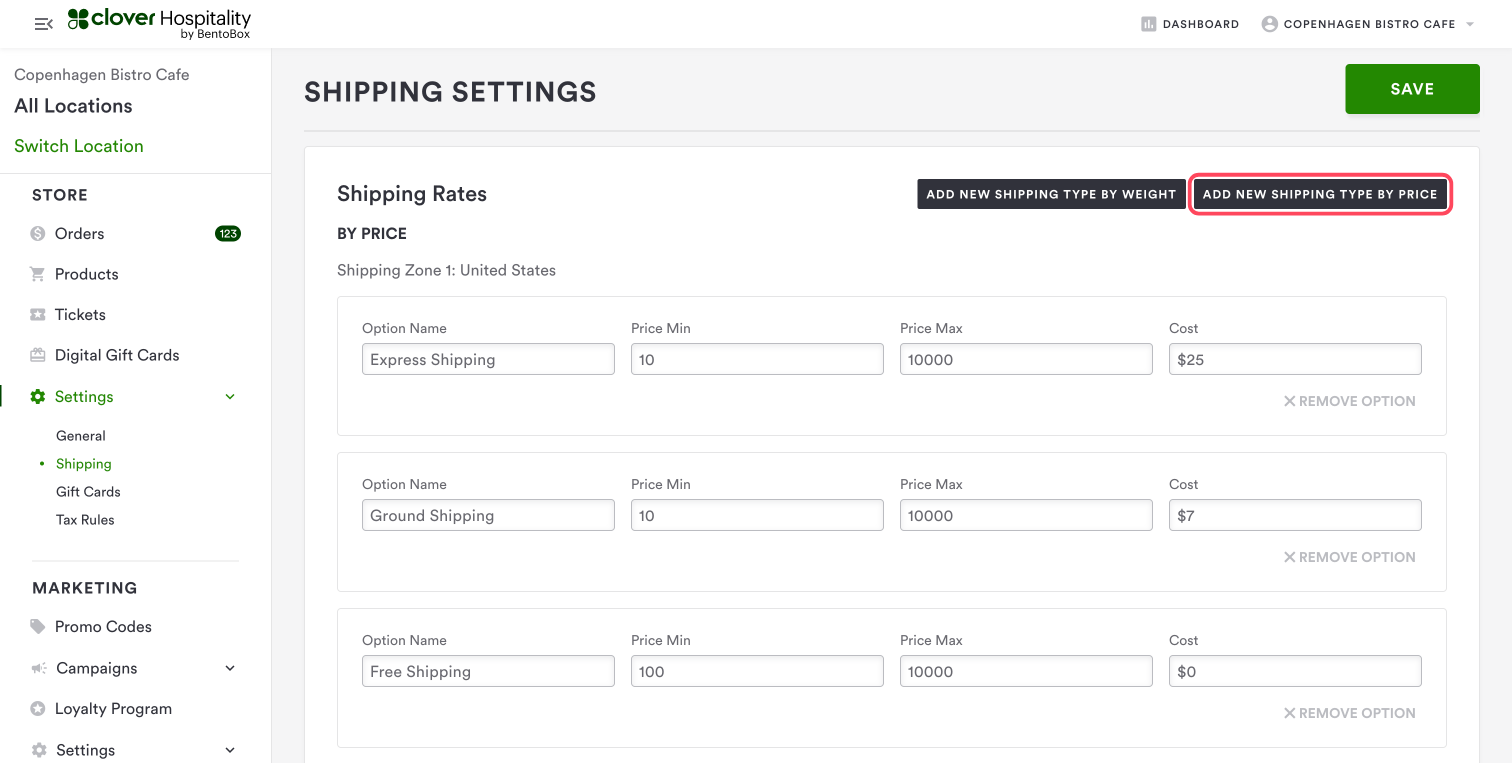Expand the Campaigns submenu chevron
The height and width of the screenshot is (763, 1512).
pyautogui.click(x=230, y=668)
